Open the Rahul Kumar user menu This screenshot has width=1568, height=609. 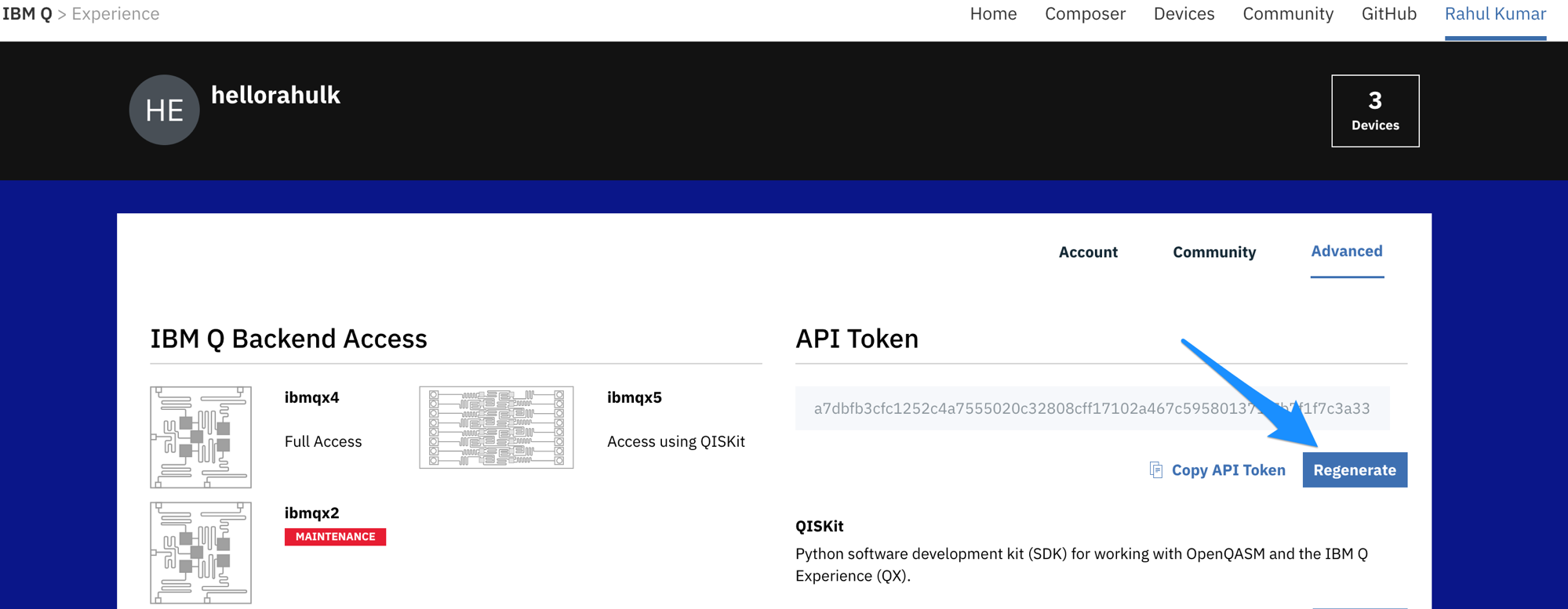coord(1495,14)
